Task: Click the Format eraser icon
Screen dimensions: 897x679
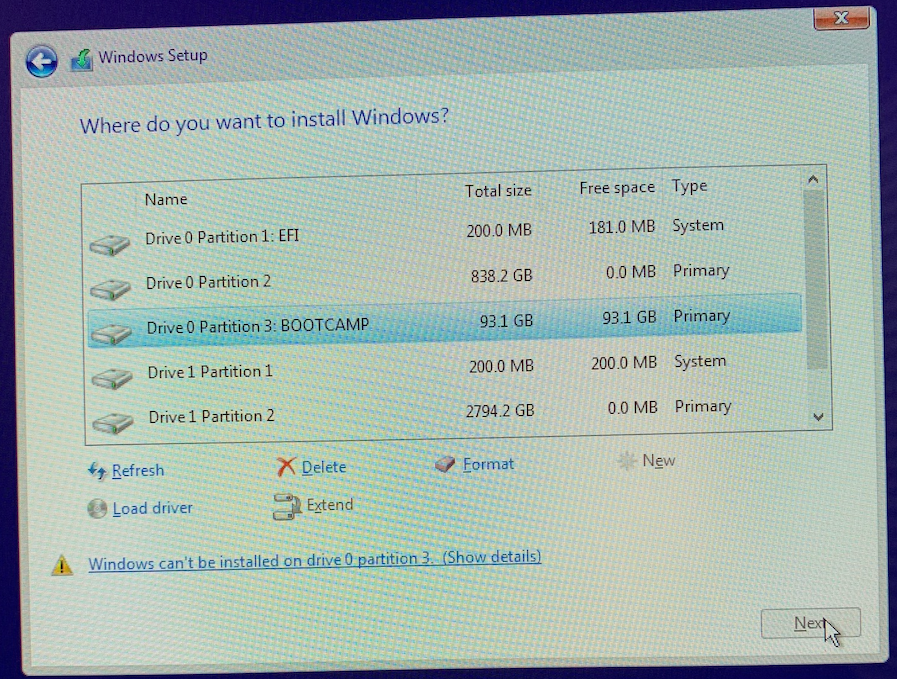Action: [444, 464]
